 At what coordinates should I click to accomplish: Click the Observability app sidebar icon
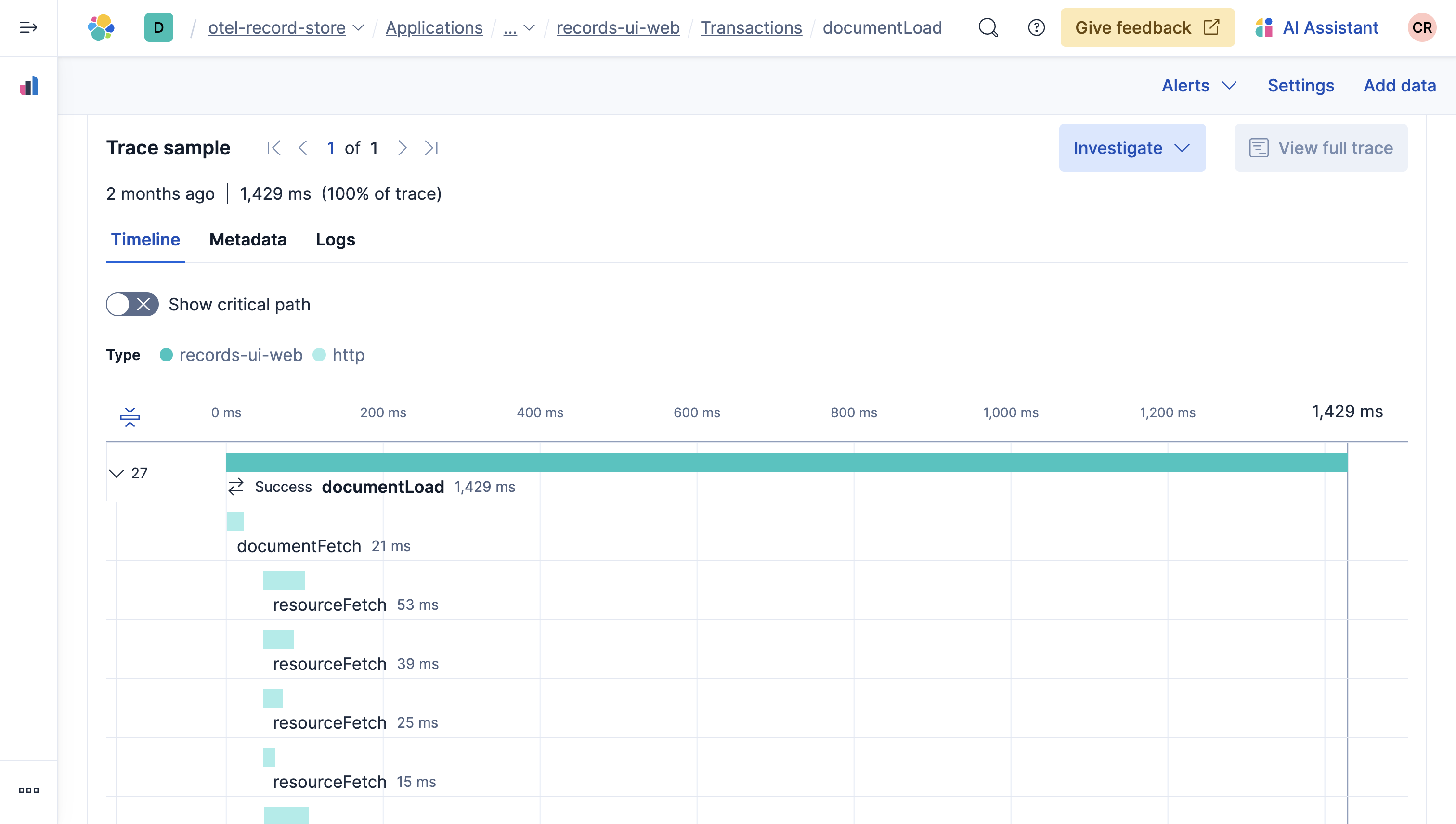point(28,86)
